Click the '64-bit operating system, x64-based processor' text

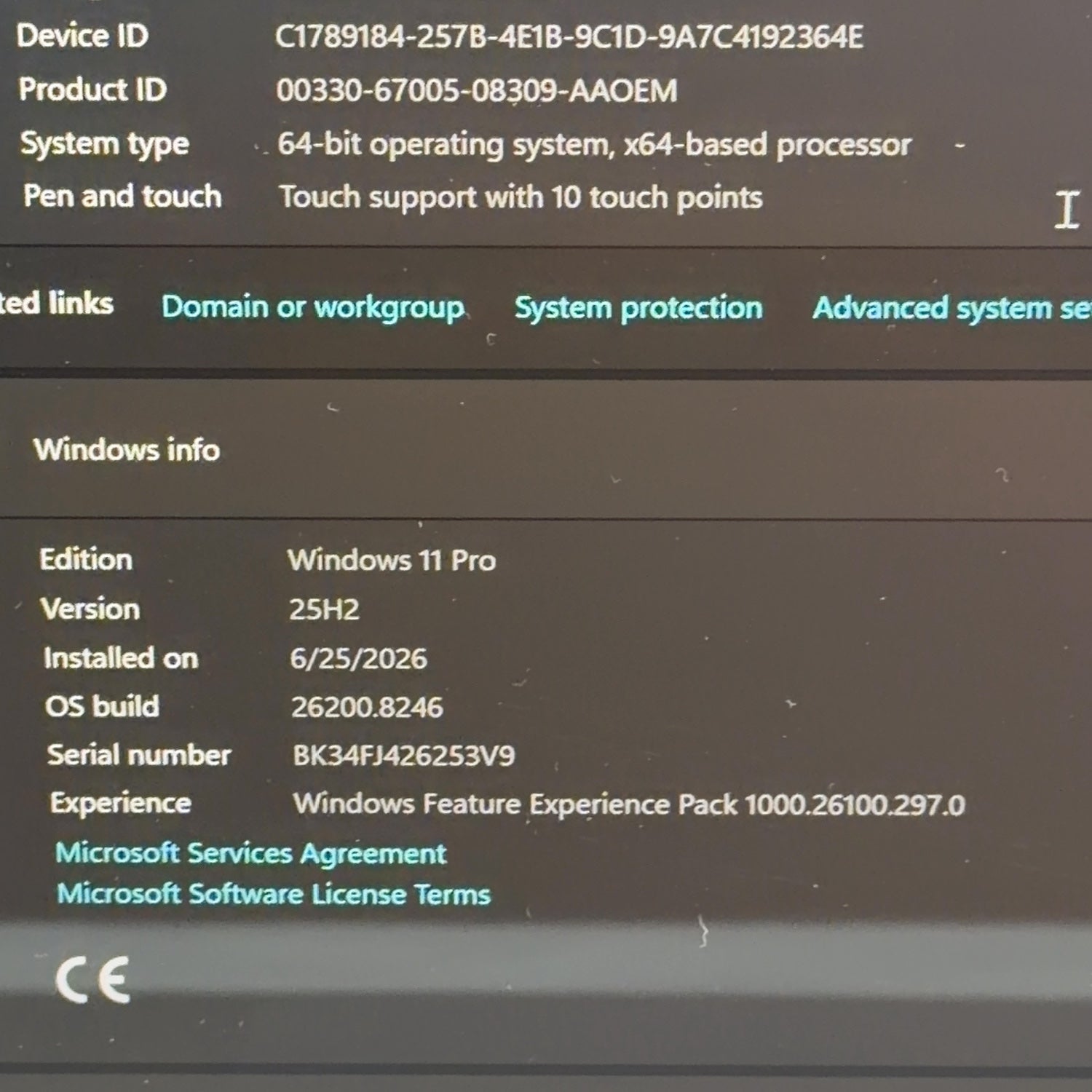[595, 144]
